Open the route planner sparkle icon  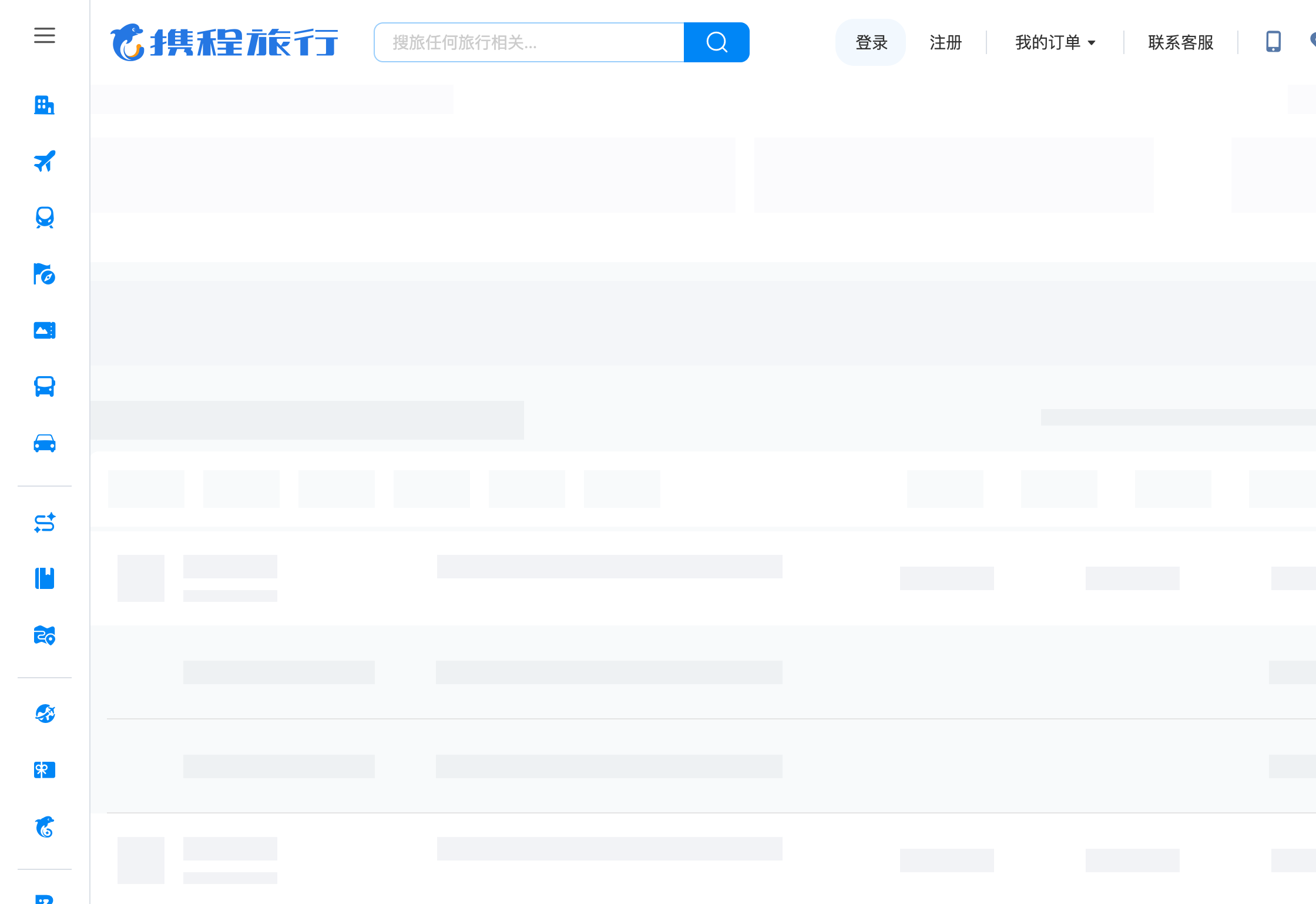tap(45, 523)
